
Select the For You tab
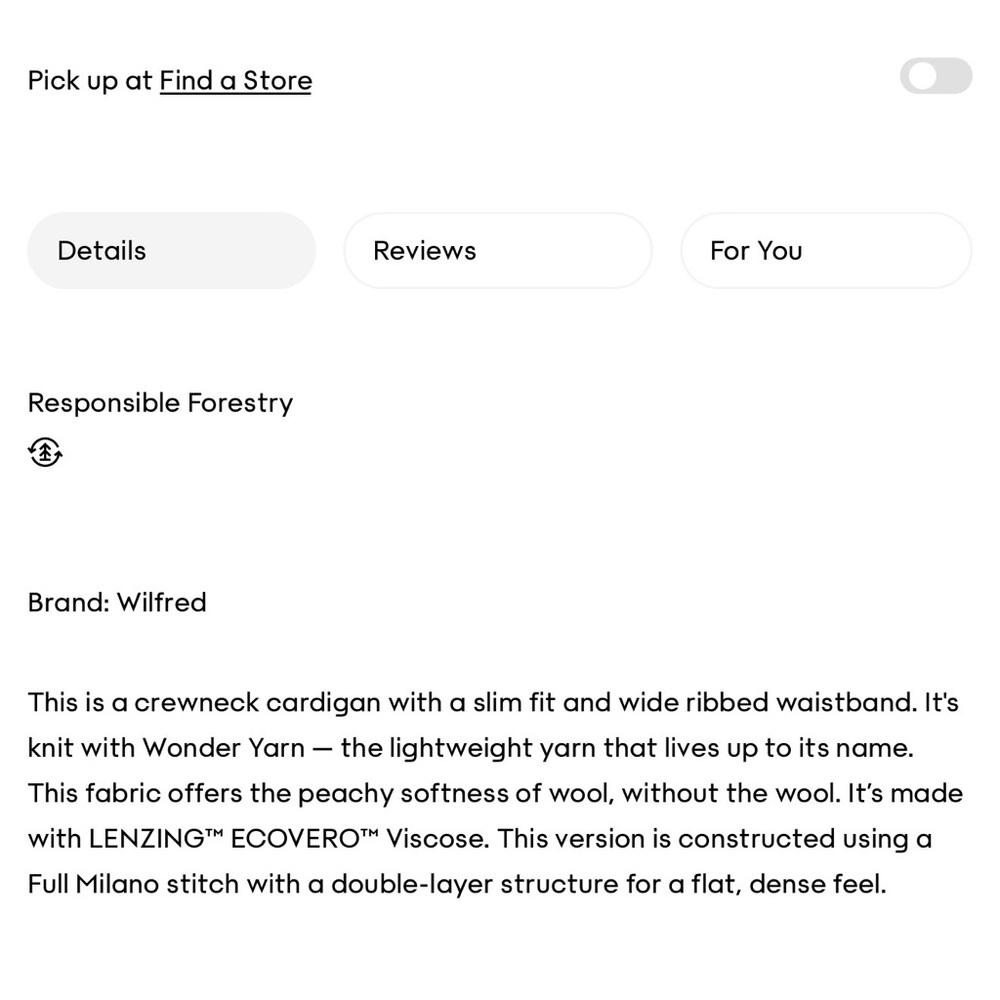[826, 251]
